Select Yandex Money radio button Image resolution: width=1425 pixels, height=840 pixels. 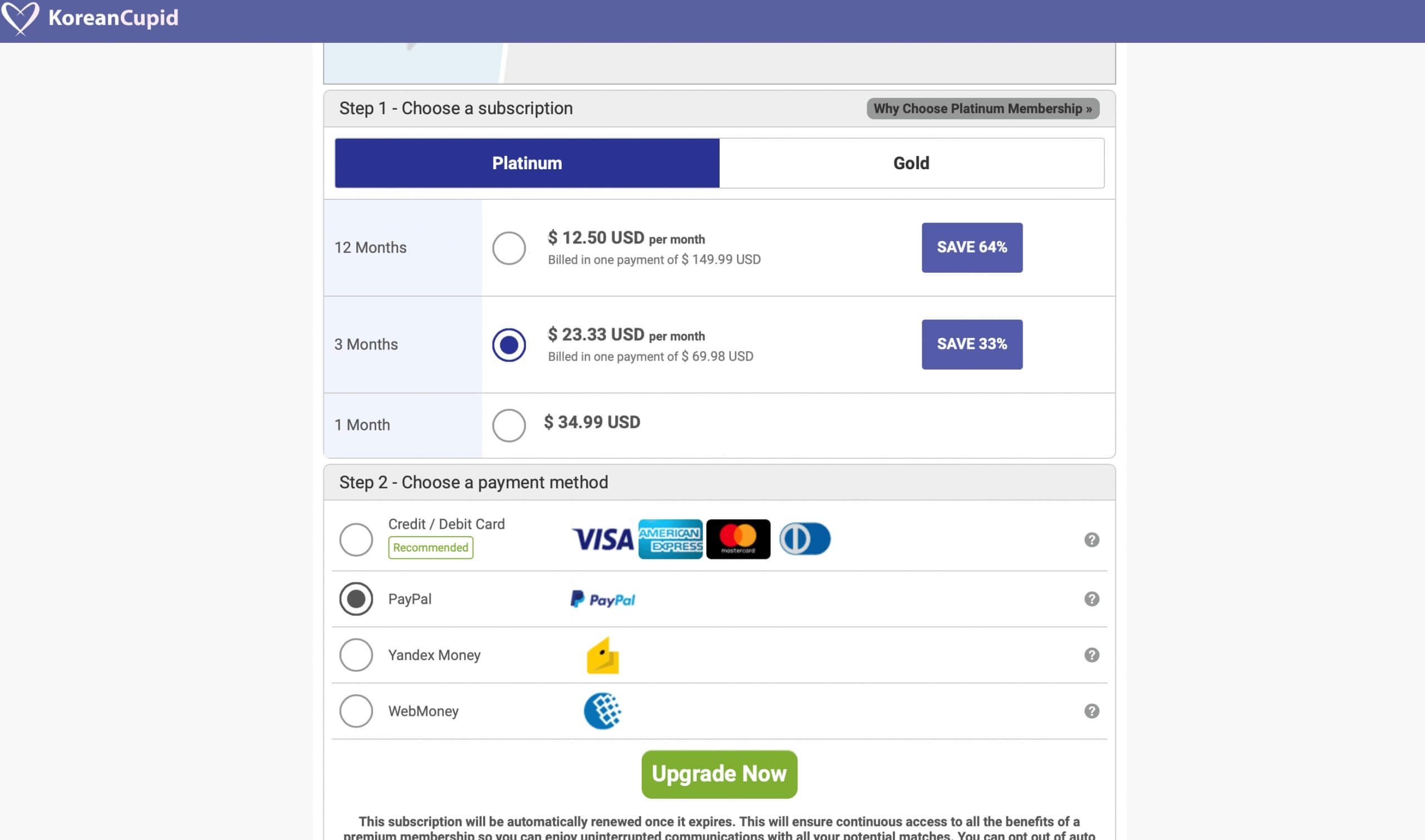[x=356, y=655]
